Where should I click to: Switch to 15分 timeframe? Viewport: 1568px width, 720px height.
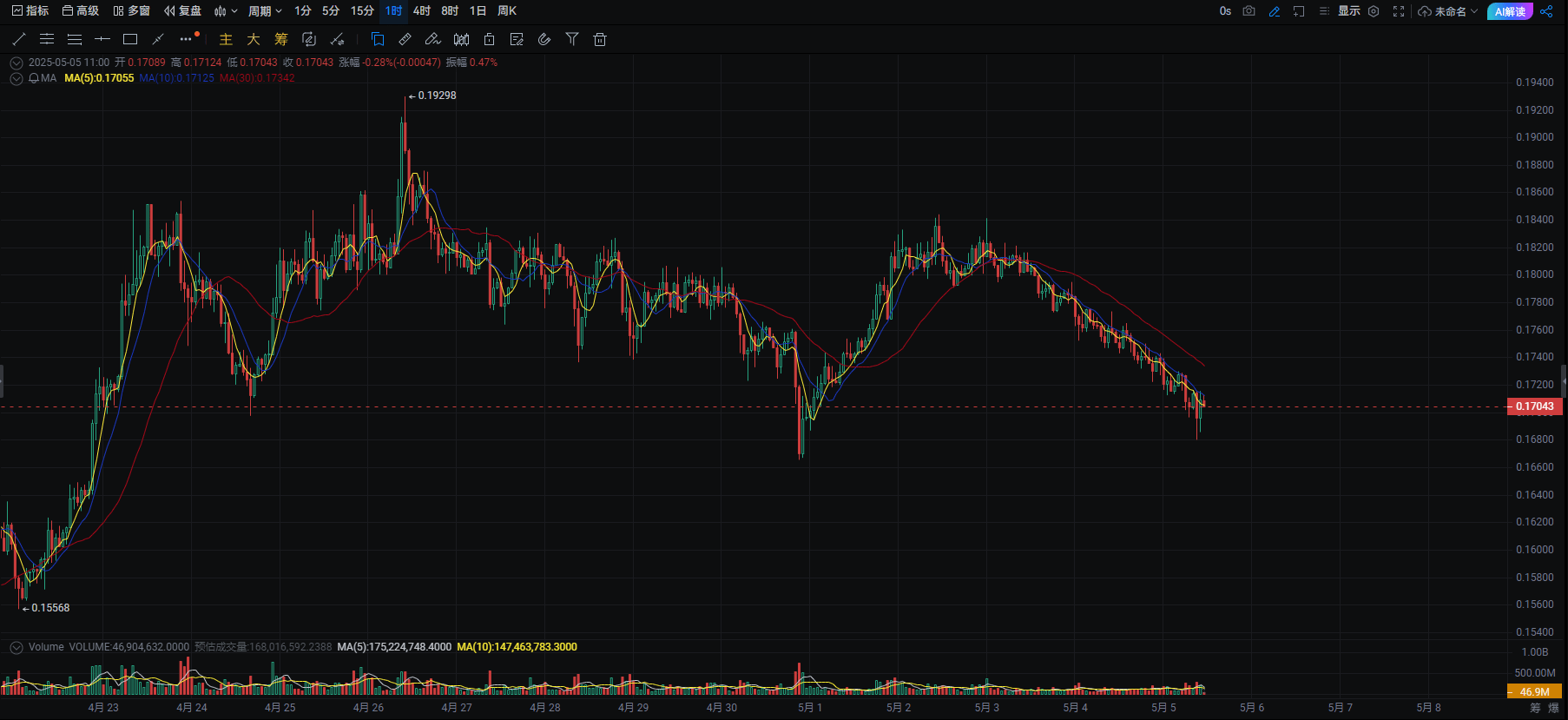pos(362,11)
